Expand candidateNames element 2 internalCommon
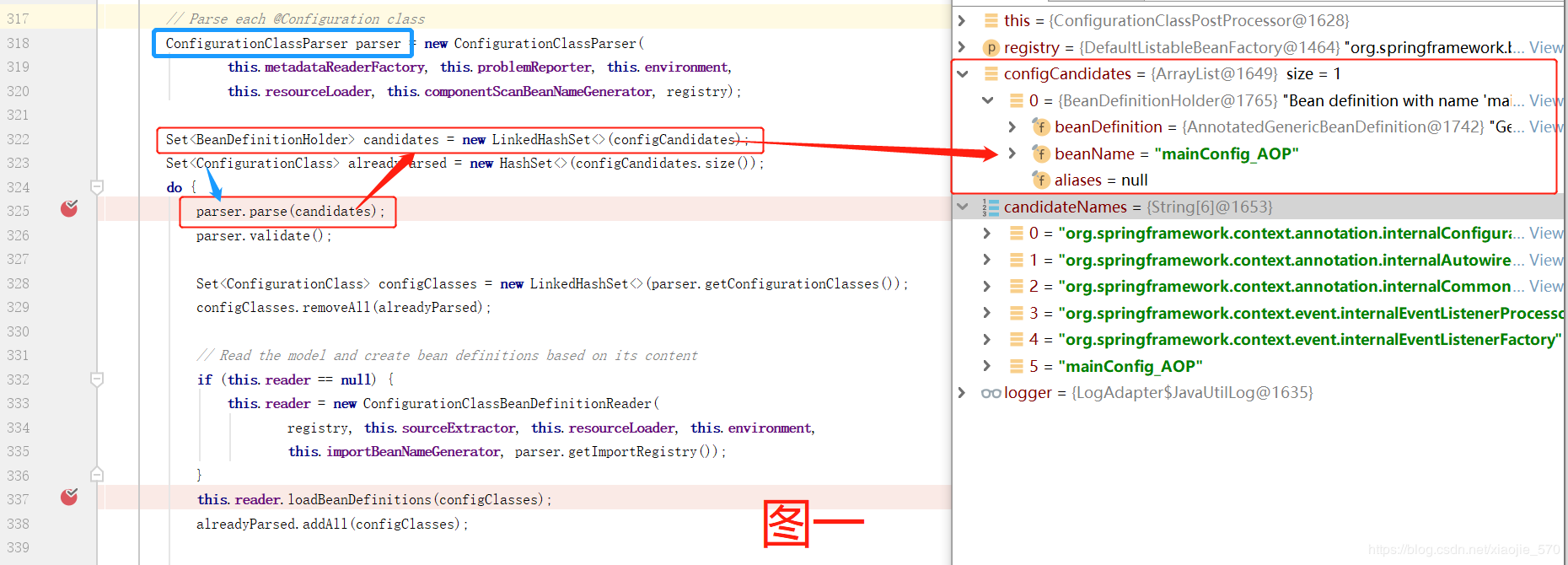1568x565 pixels. (987, 286)
